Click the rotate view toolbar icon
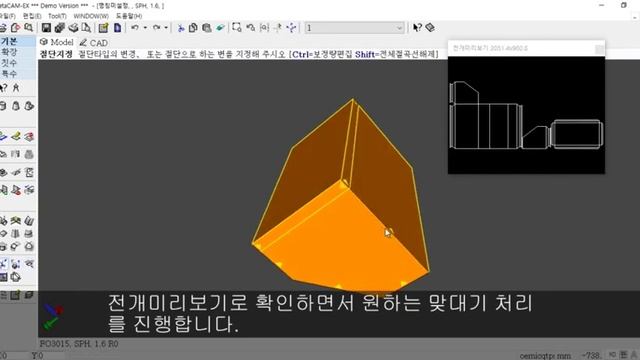640x360 pixels. (x=251, y=28)
